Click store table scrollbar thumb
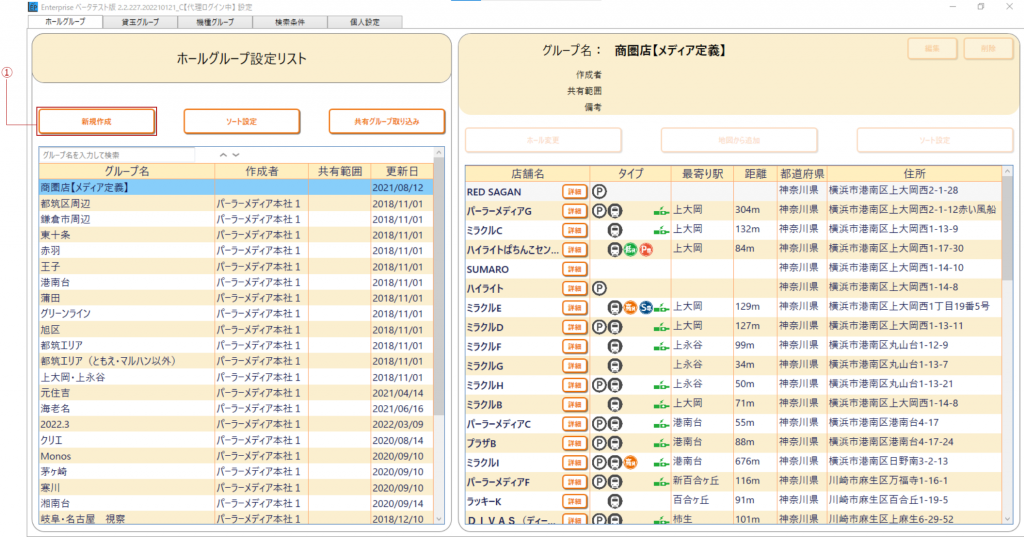 point(1007,227)
